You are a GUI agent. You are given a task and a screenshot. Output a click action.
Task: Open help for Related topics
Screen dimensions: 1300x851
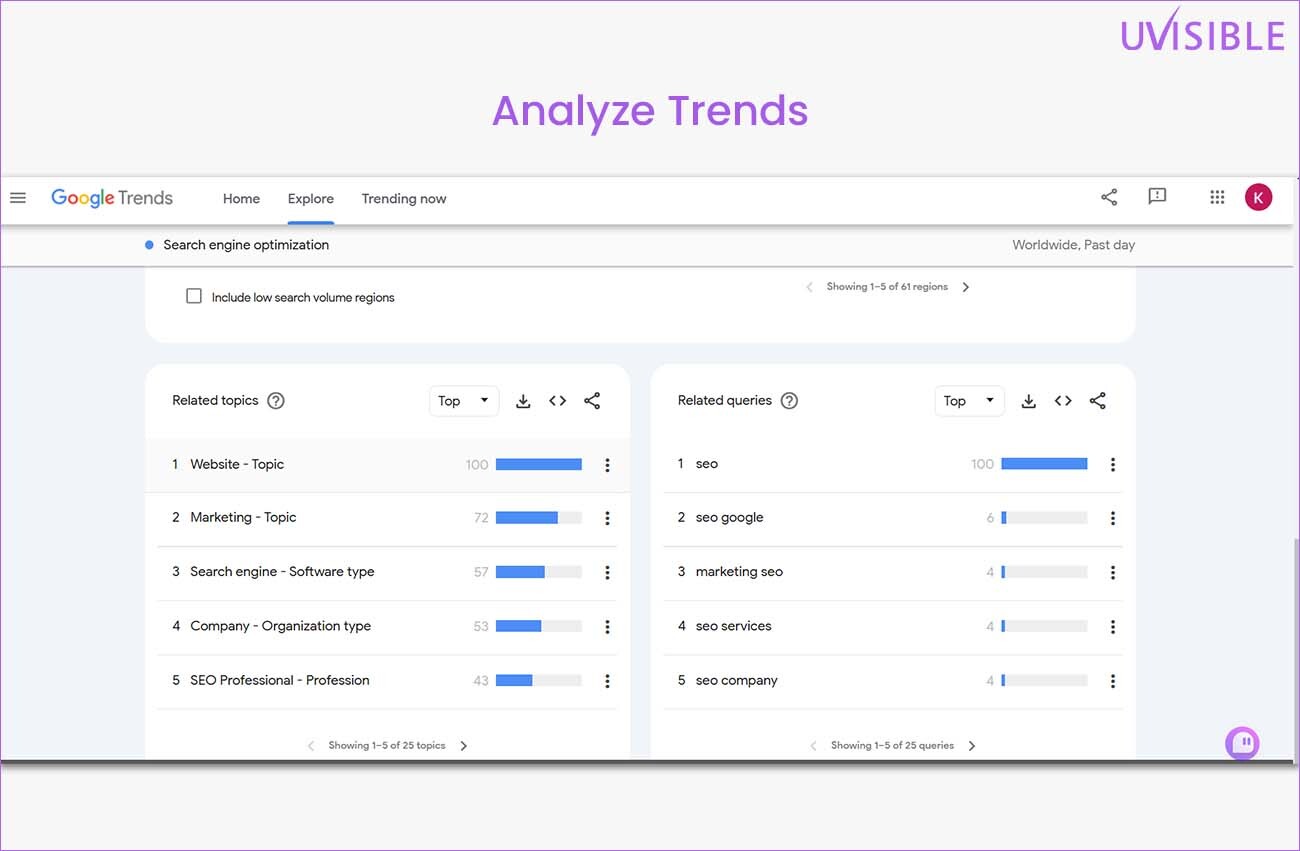(276, 401)
